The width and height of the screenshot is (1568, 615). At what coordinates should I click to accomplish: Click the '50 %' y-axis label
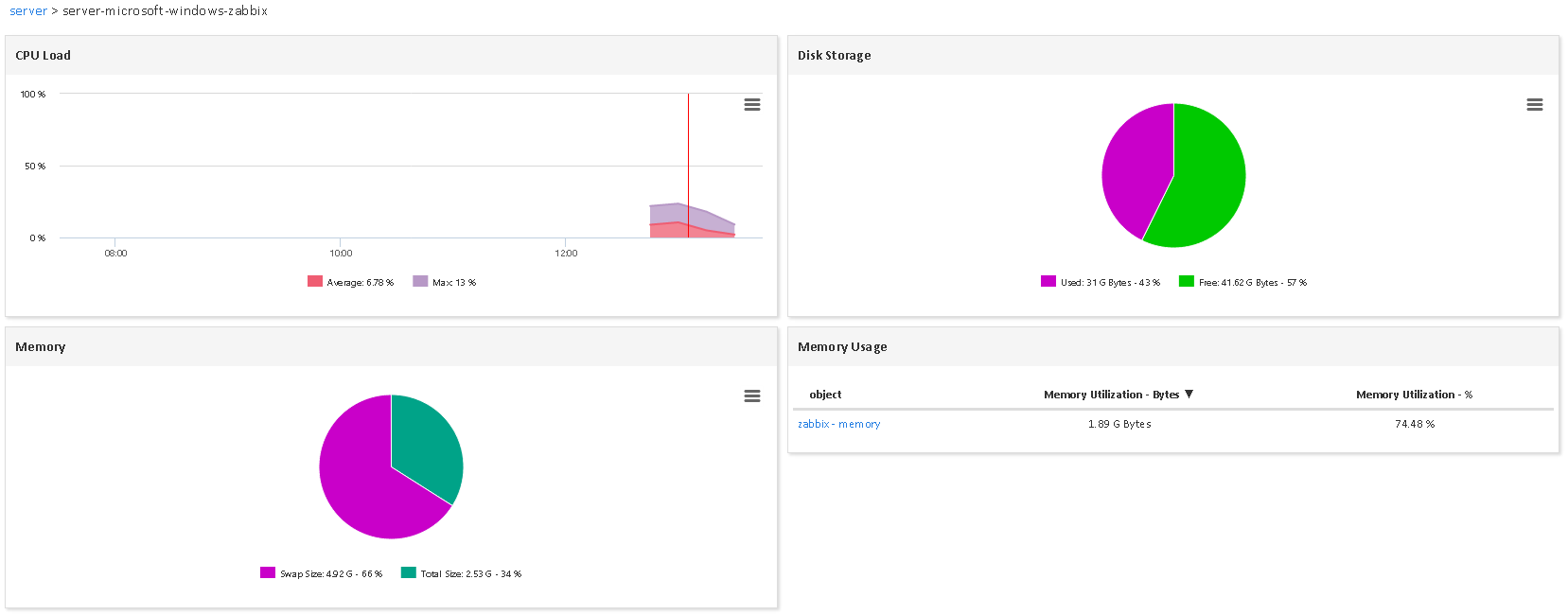point(35,167)
